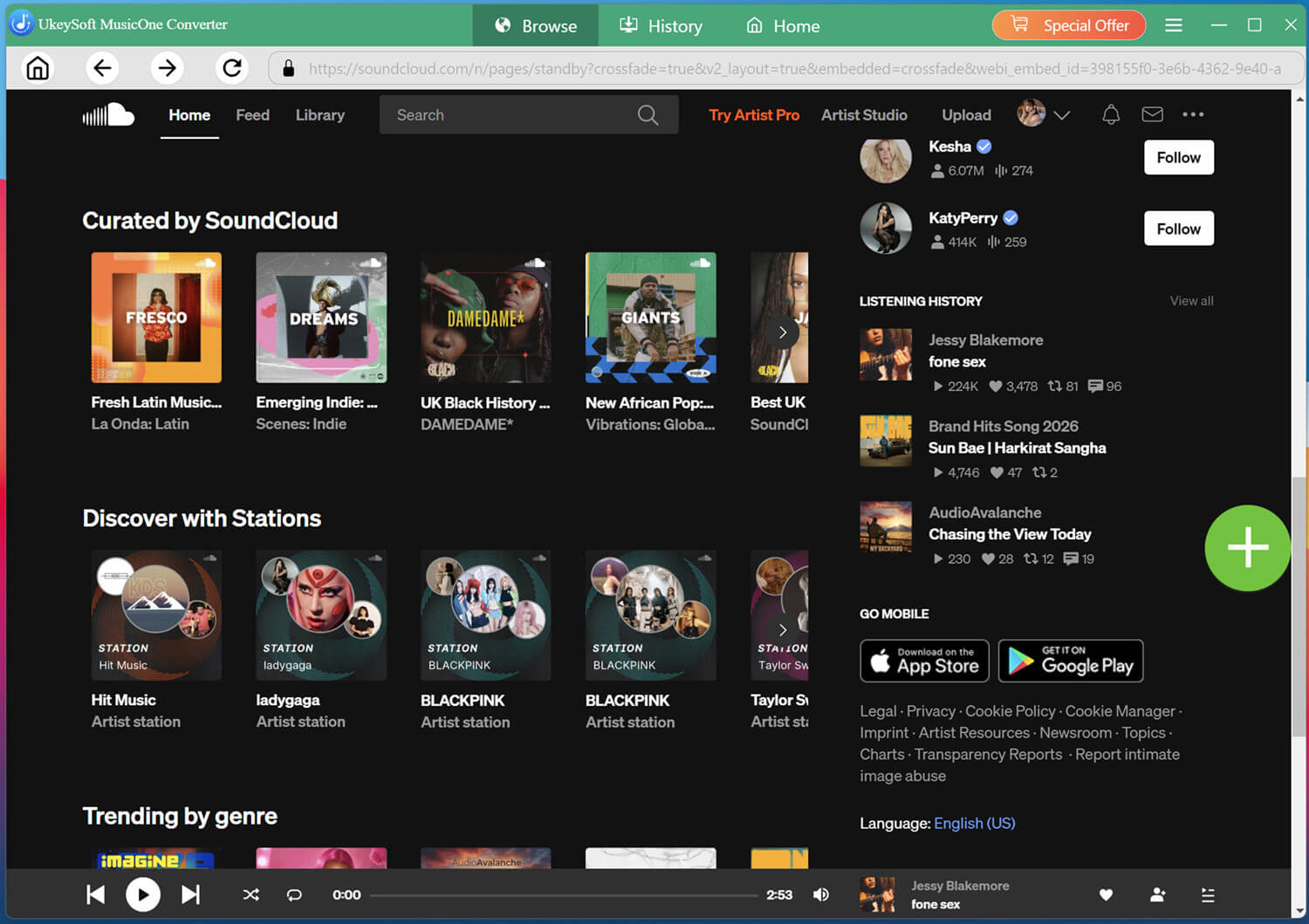Click KatyPerry's profile avatar

(886, 229)
